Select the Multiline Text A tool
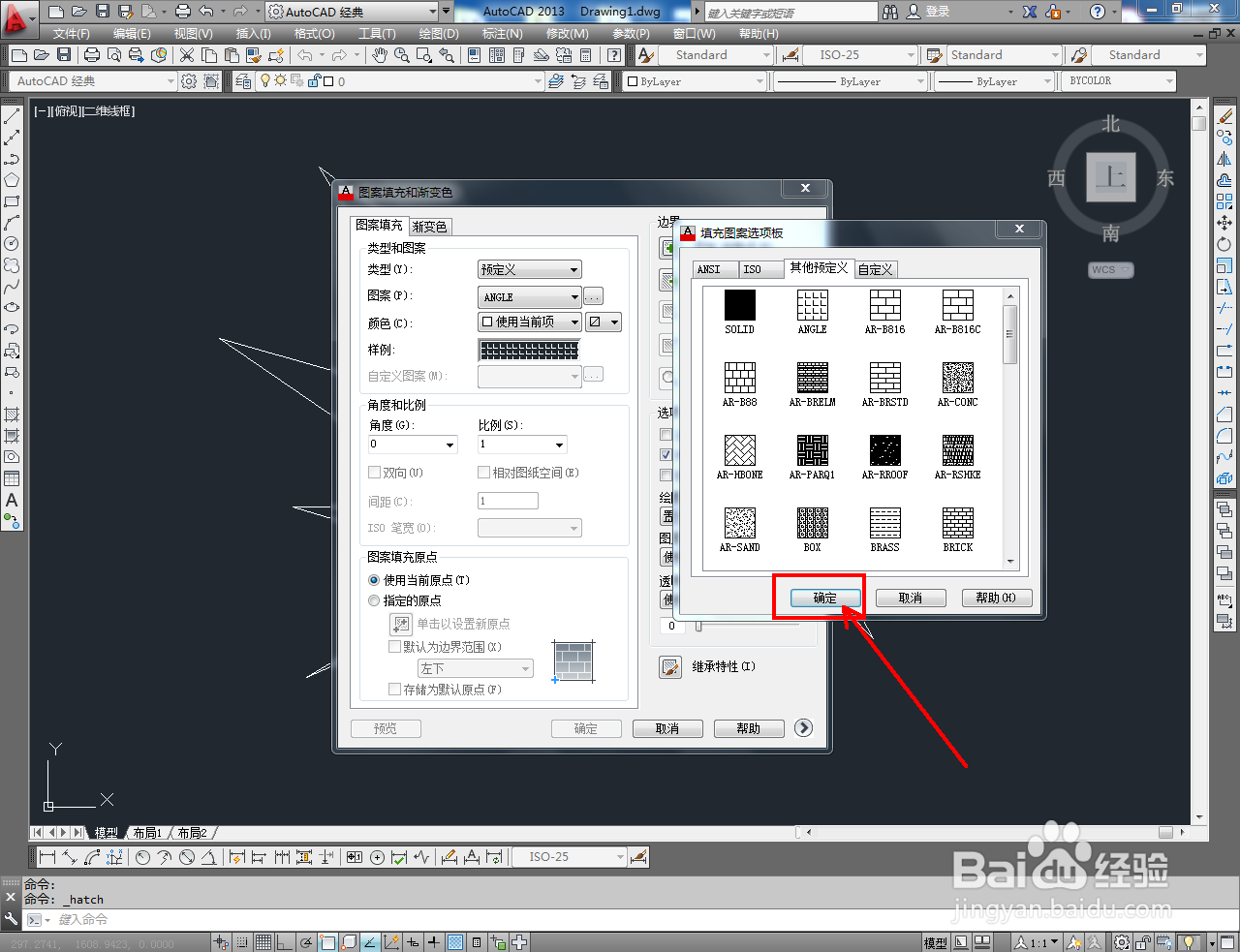Screen dimensions: 1240x952 coord(12,500)
